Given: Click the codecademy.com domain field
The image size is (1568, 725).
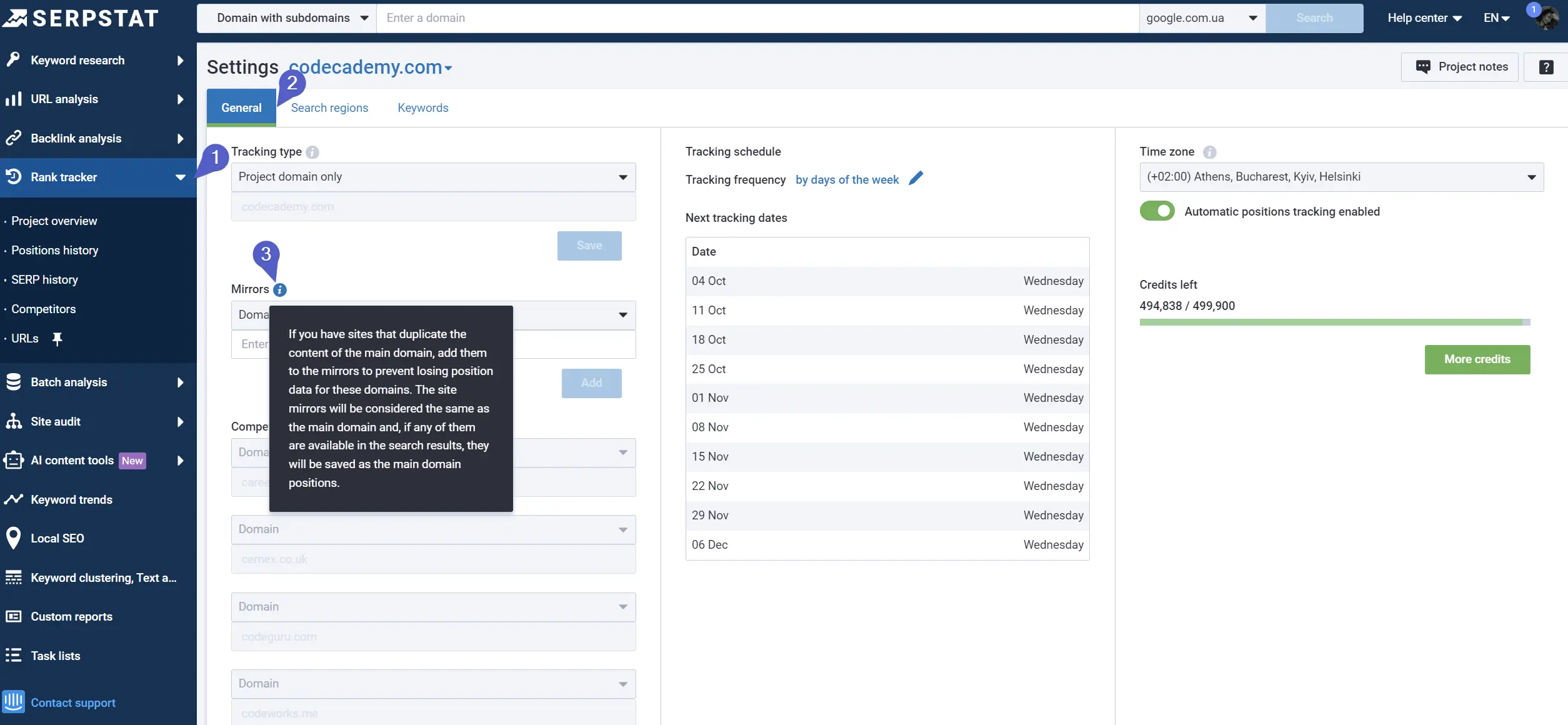Looking at the screenshot, I should click(433, 207).
